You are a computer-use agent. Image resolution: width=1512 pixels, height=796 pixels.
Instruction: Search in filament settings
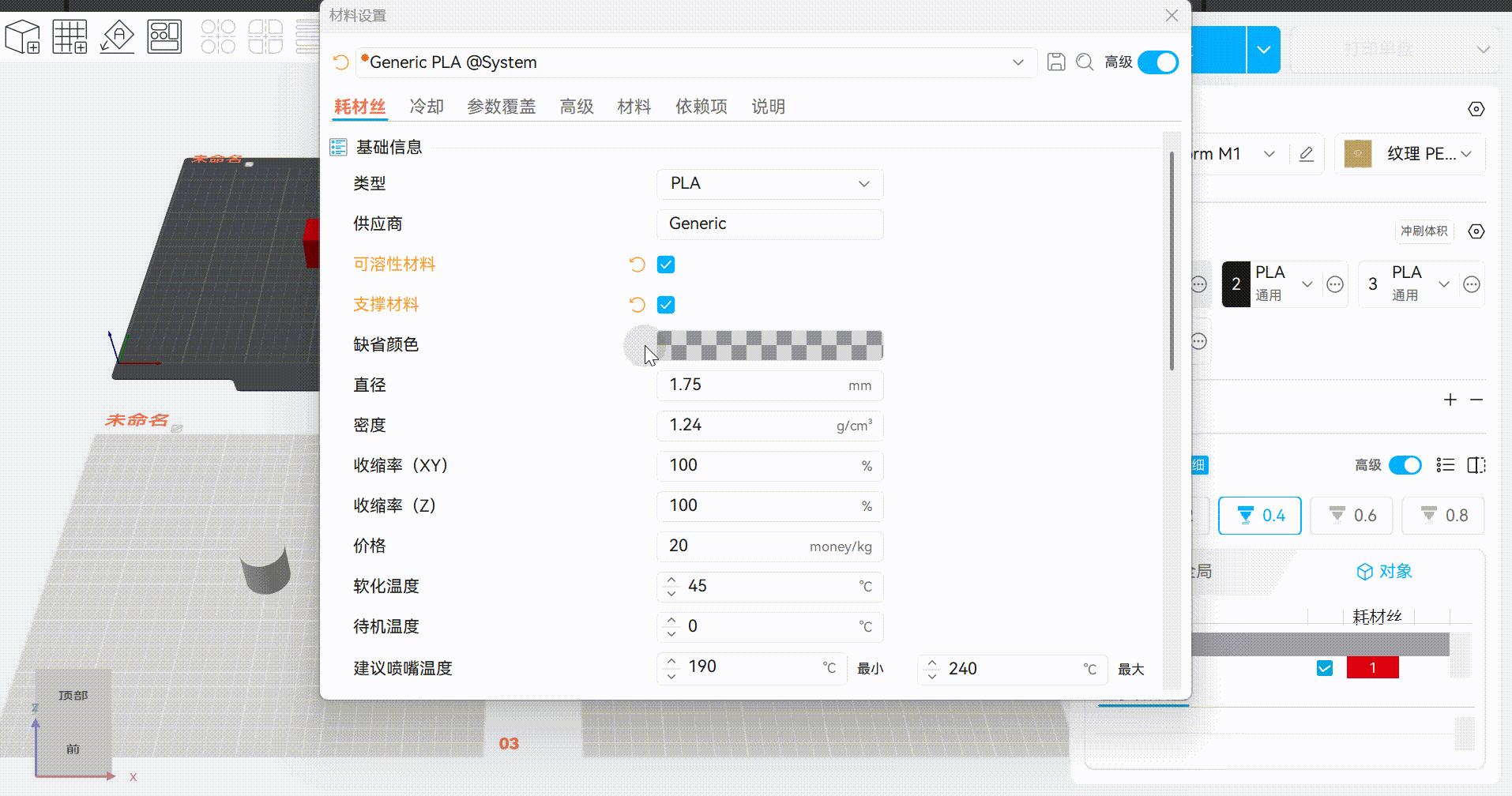click(1085, 62)
